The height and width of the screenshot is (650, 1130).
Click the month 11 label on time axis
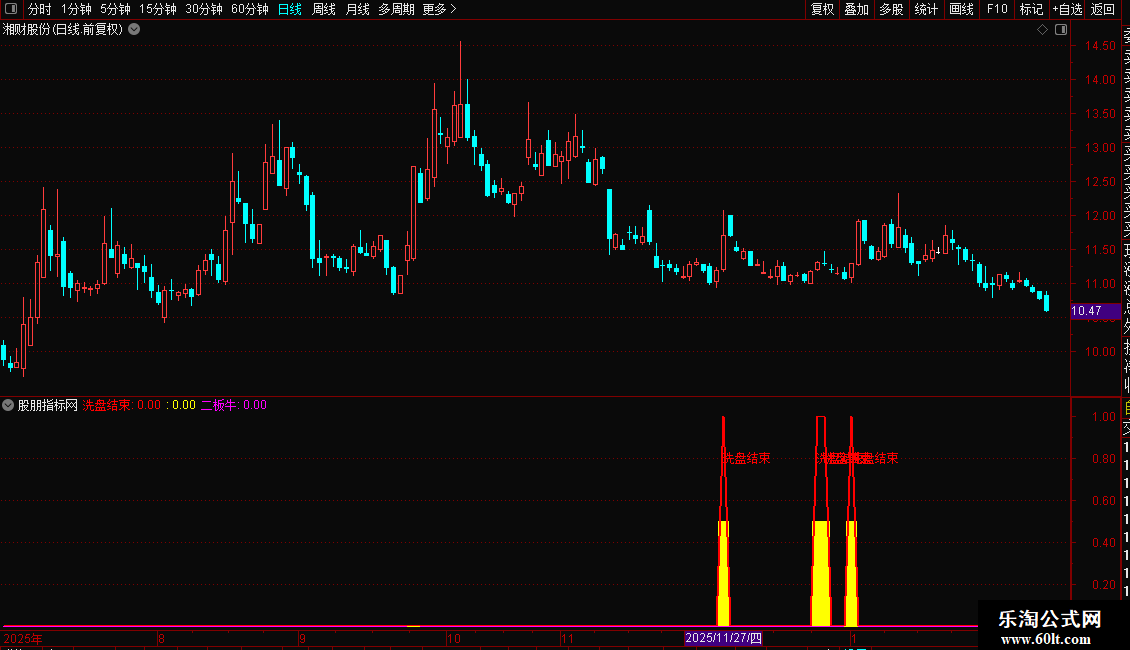tap(567, 638)
